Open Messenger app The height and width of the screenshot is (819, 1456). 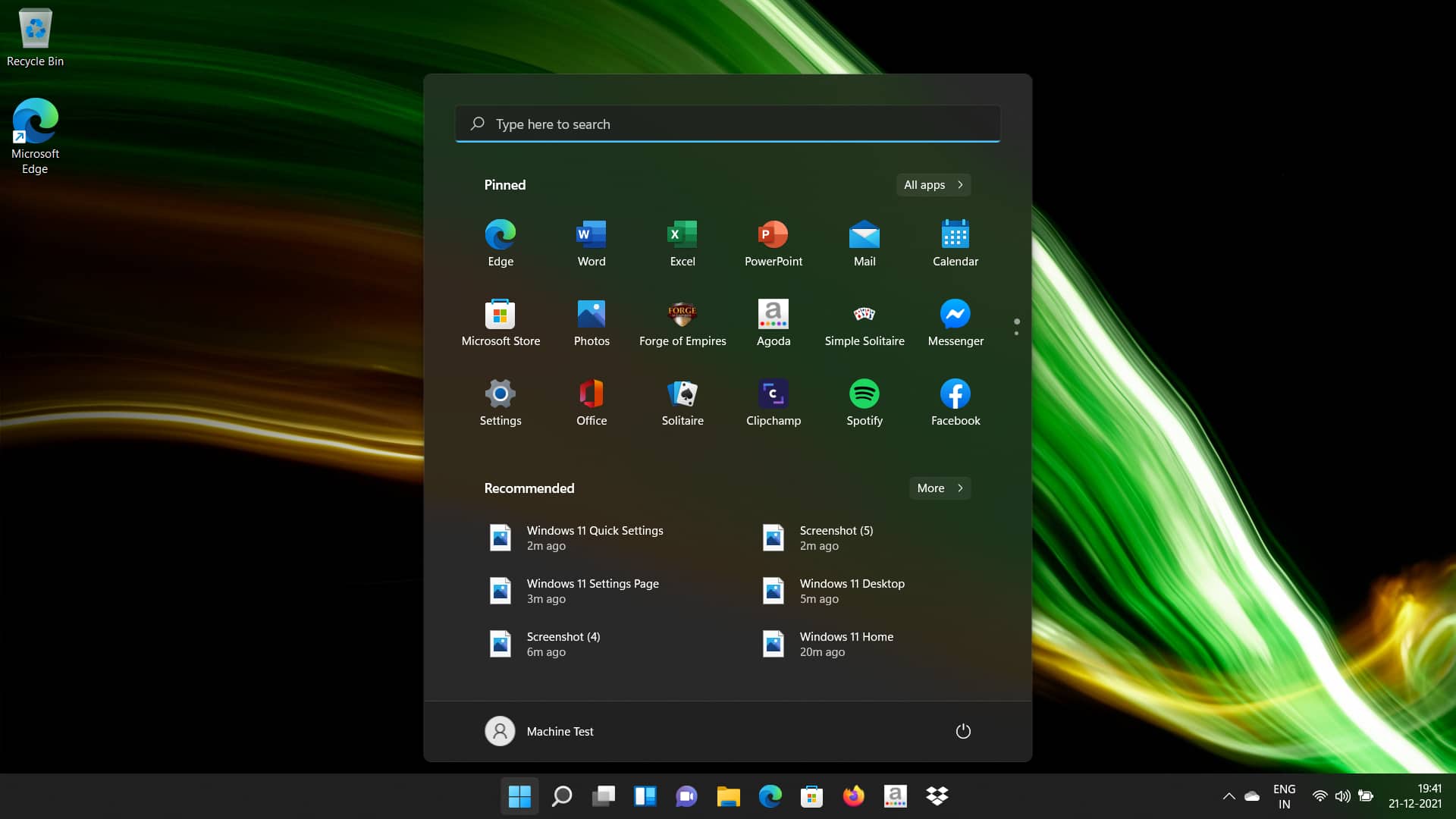pyautogui.click(x=955, y=323)
